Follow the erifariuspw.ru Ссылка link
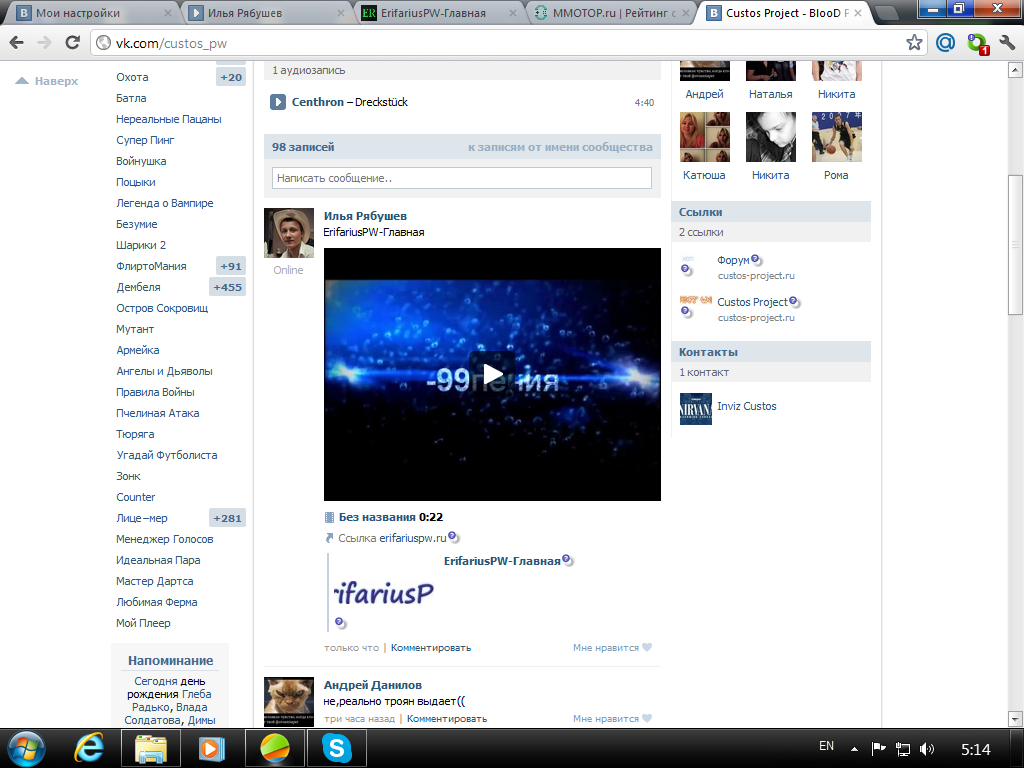The height and width of the screenshot is (768, 1024). pyautogui.click(x=413, y=538)
